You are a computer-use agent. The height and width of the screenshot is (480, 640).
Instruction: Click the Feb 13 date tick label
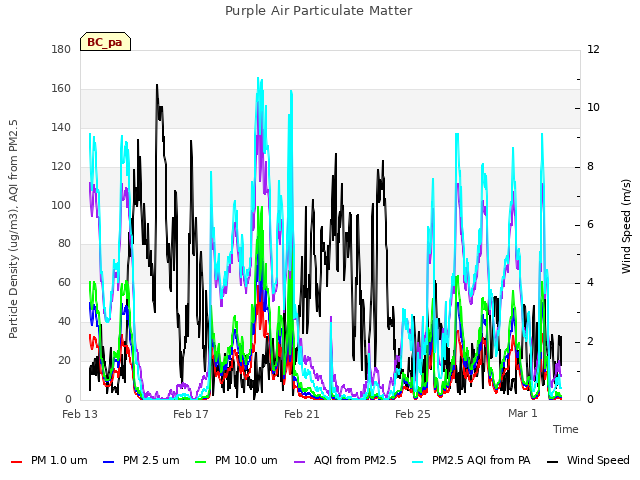pyautogui.click(x=80, y=414)
